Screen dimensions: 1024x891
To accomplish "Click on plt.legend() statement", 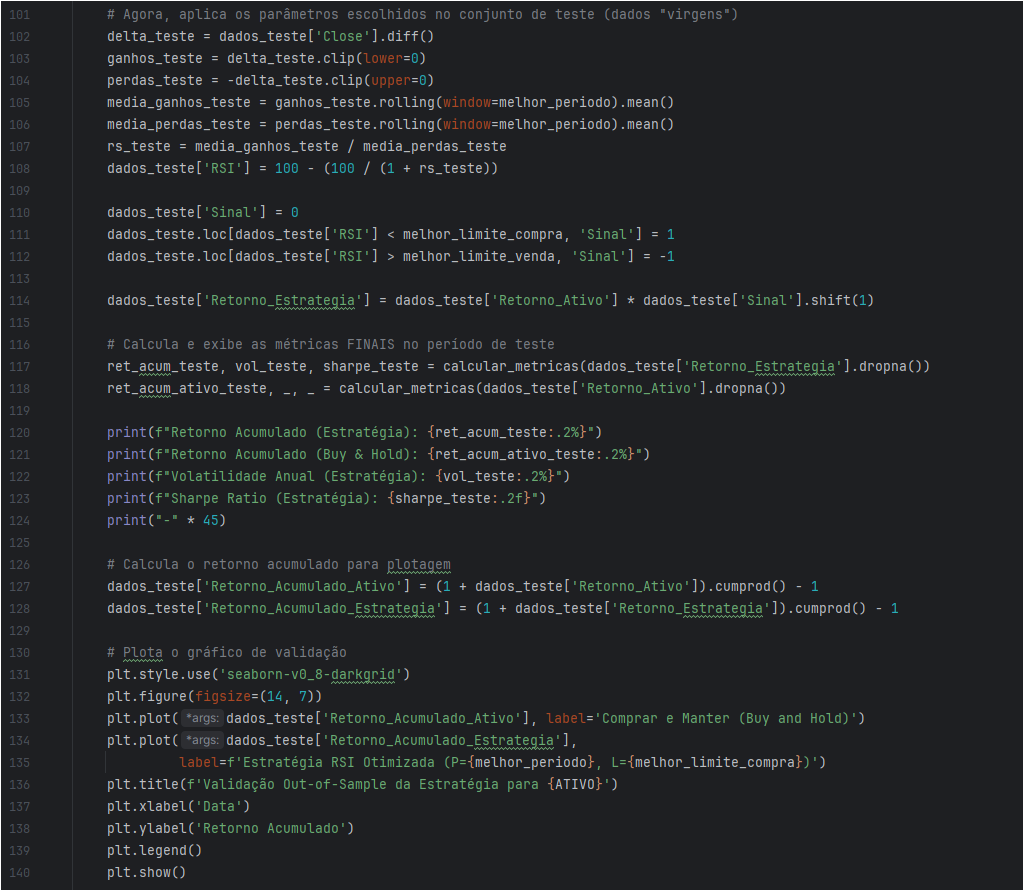I will [x=154, y=850].
